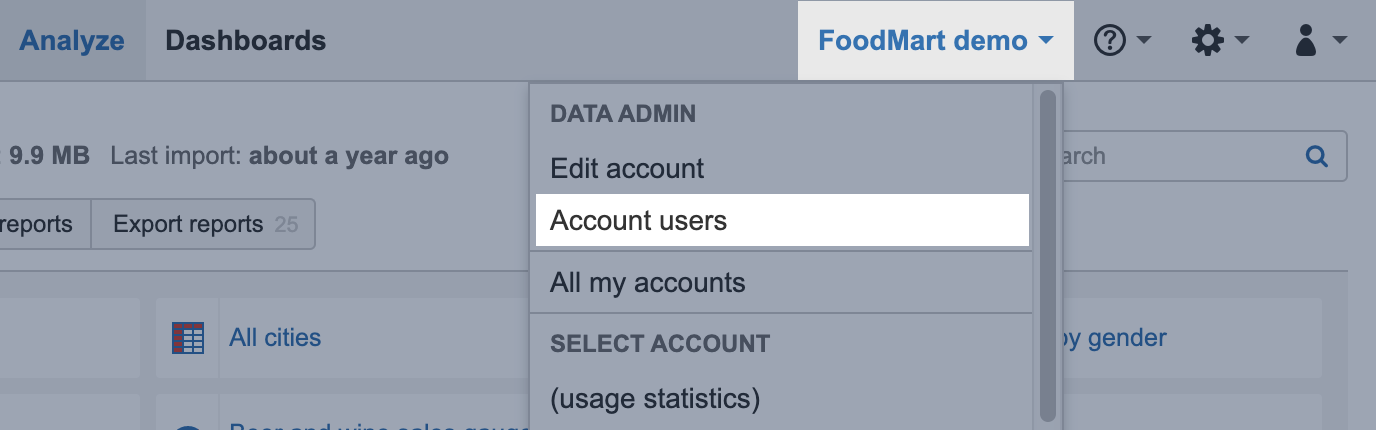This screenshot has height=430, width=1376.
Task: Open All my accounts menu entry
Action: click(647, 283)
